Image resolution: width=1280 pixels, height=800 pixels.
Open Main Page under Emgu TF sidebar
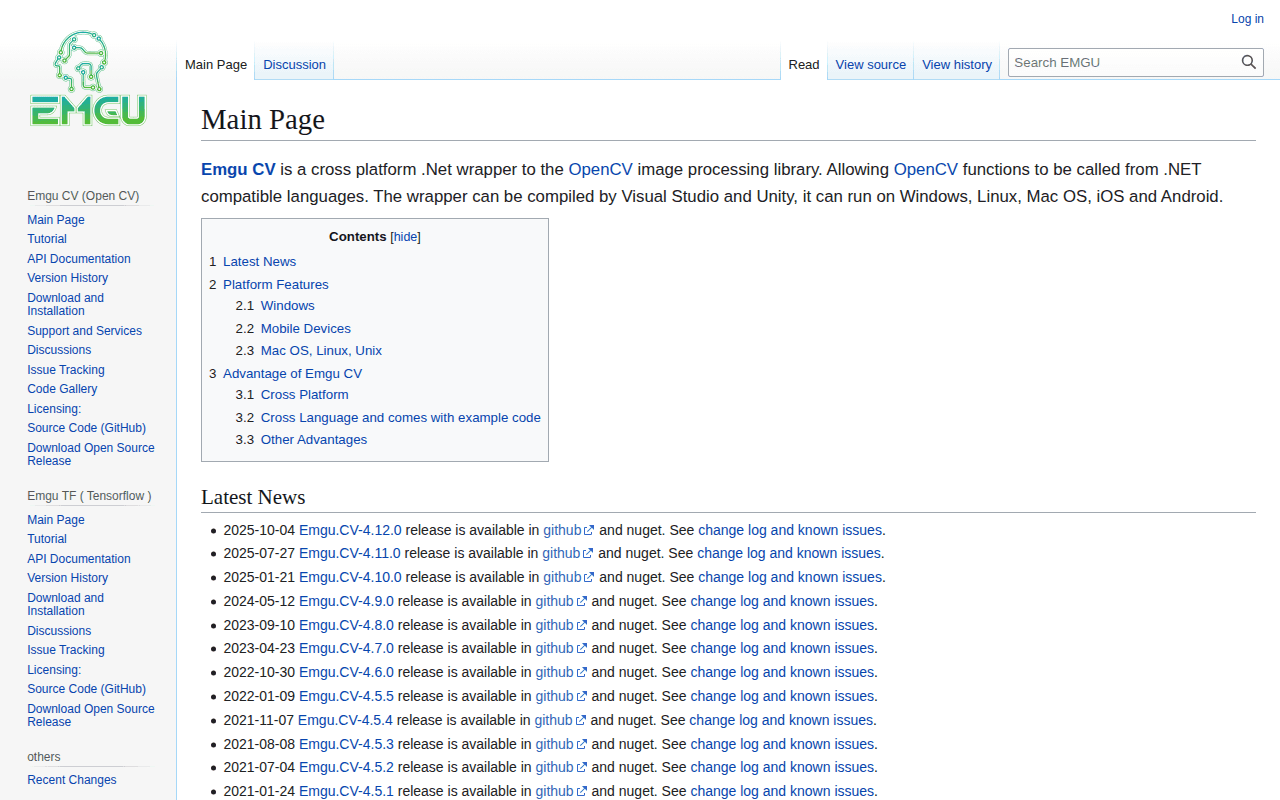pyautogui.click(x=56, y=520)
